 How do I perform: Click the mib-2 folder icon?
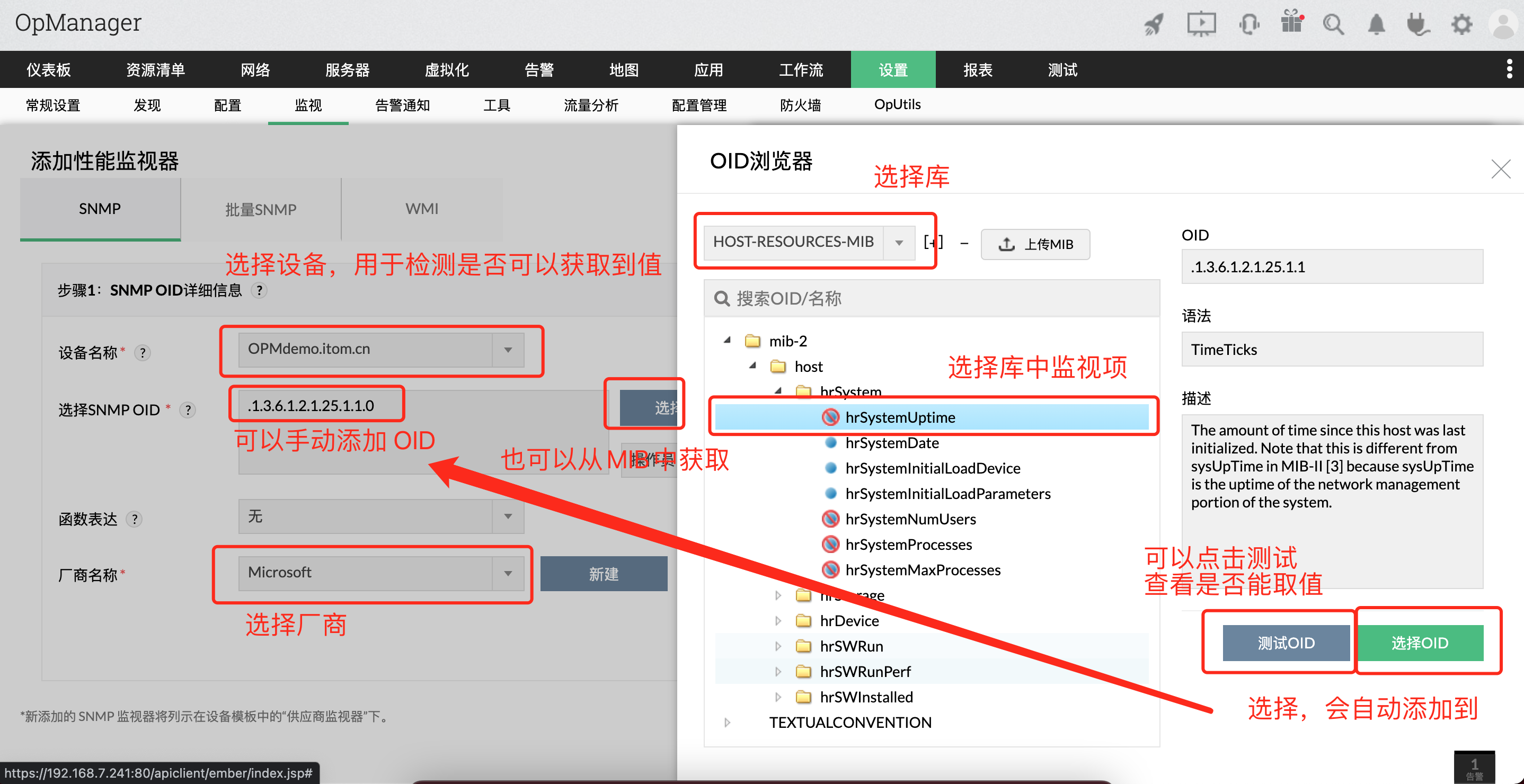752,341
